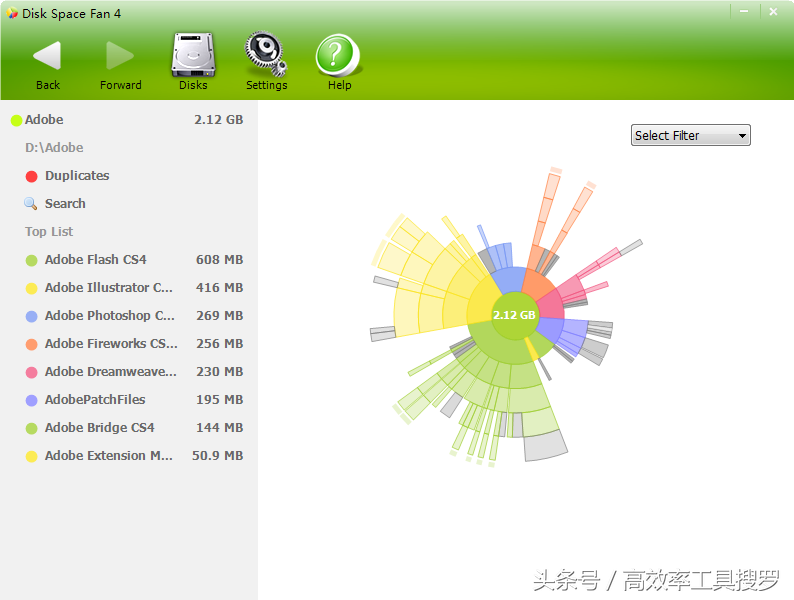Click the red Duplicates dot icon
This screenshot has width=794, height=600.
tap(31, 176)
